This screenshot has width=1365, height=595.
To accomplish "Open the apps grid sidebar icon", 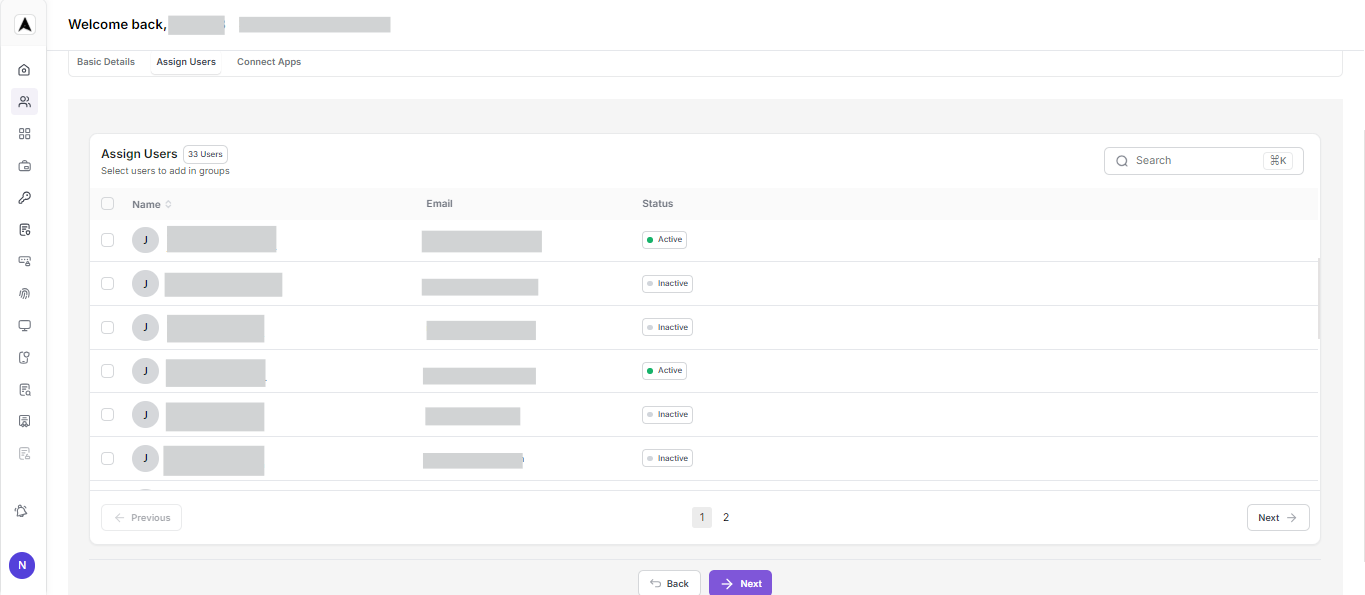I will coord(23,133).
